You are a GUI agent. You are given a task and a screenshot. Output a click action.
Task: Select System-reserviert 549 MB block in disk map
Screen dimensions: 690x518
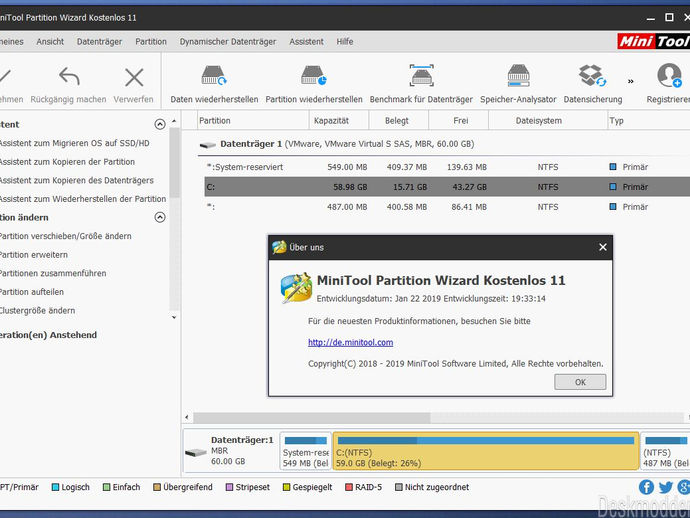coord(305,451)
